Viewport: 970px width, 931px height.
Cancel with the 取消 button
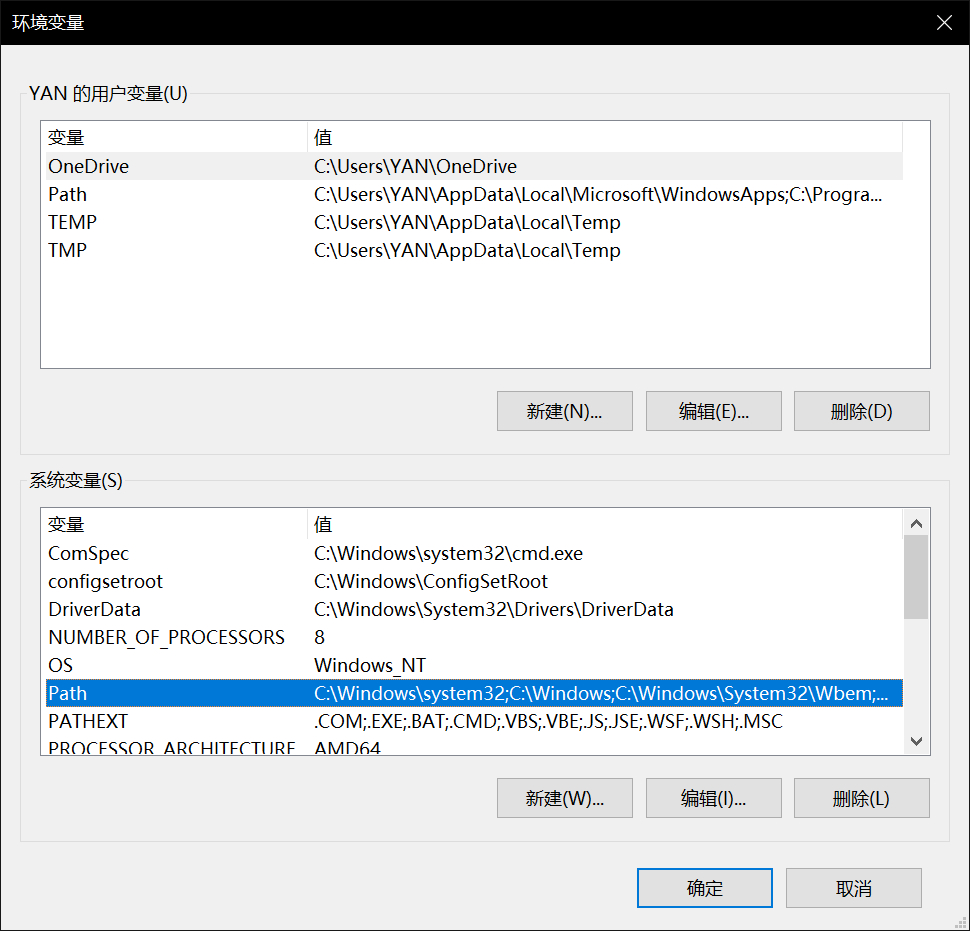(854, 888)
